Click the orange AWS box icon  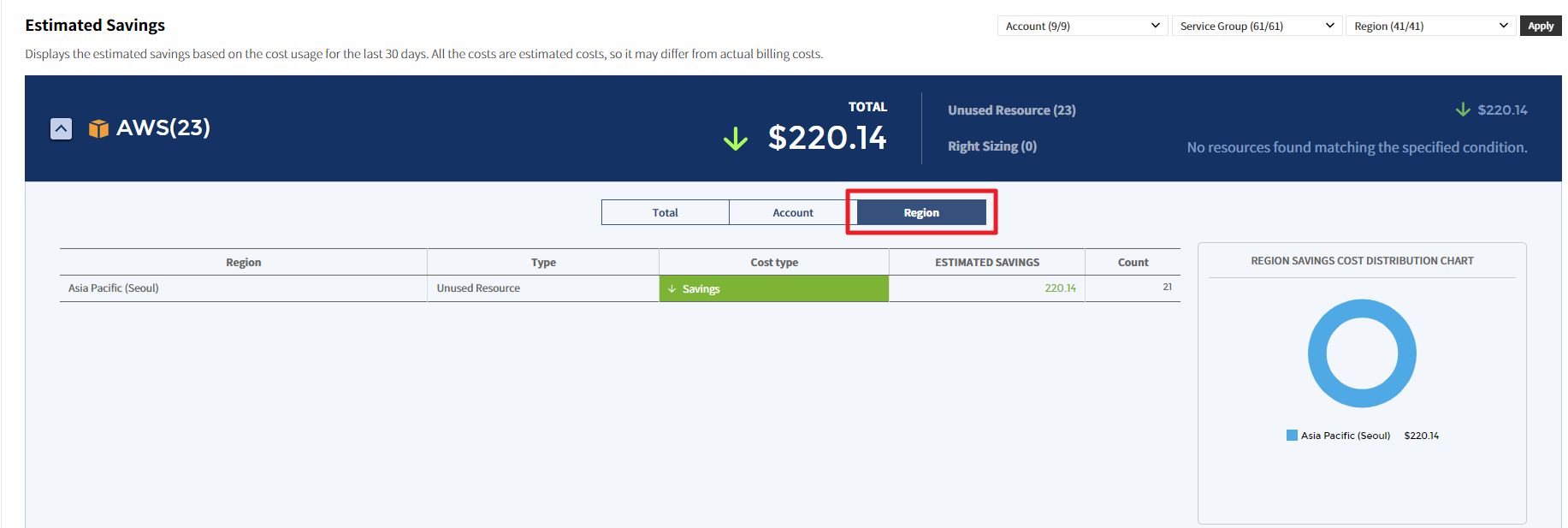click(99, 128)
